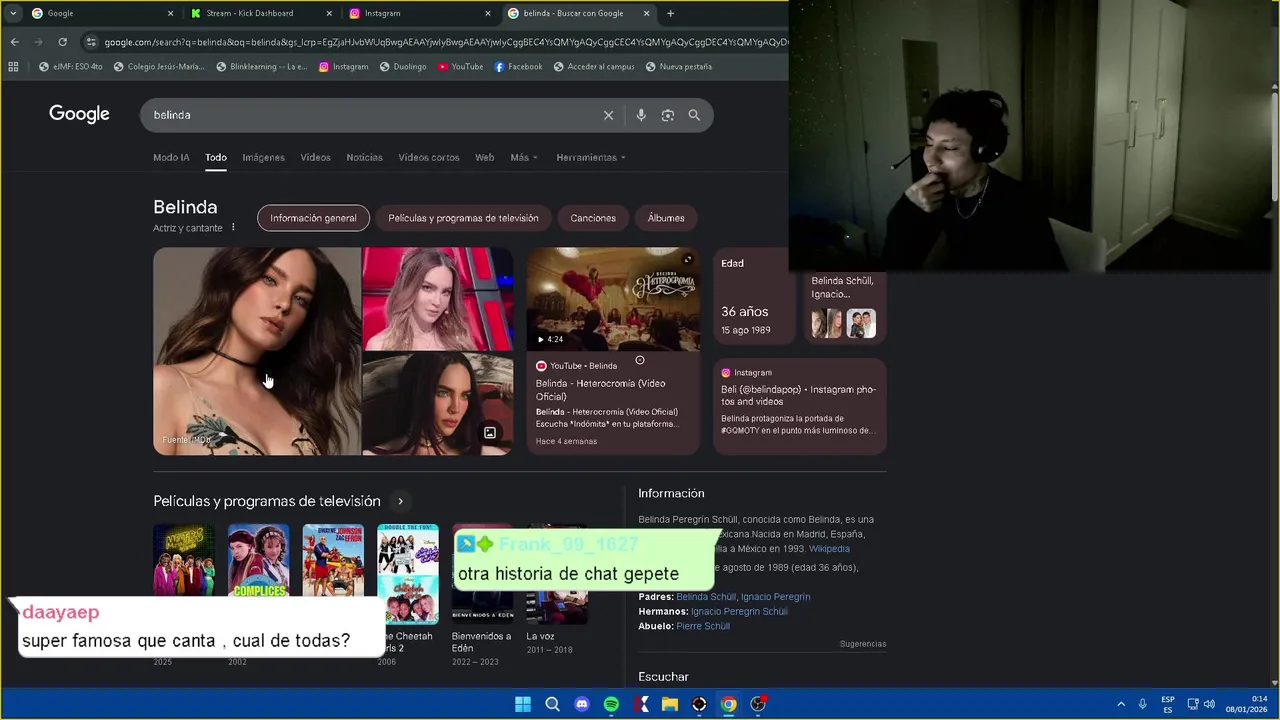This screenshot has width=1280, height=720.
Task: Open the Facebook bookmark
Action: (518, 67)
